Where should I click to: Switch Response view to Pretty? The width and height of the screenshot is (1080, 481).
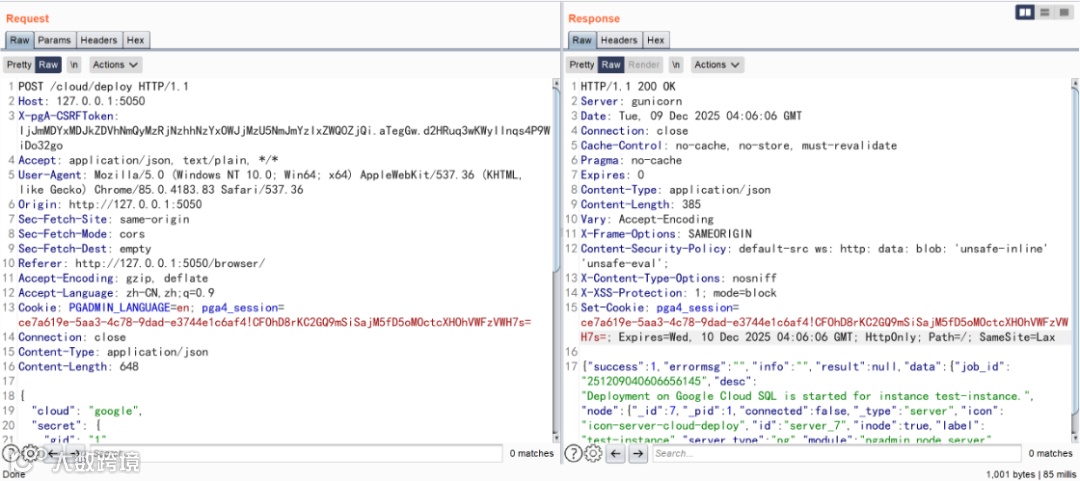581,65
